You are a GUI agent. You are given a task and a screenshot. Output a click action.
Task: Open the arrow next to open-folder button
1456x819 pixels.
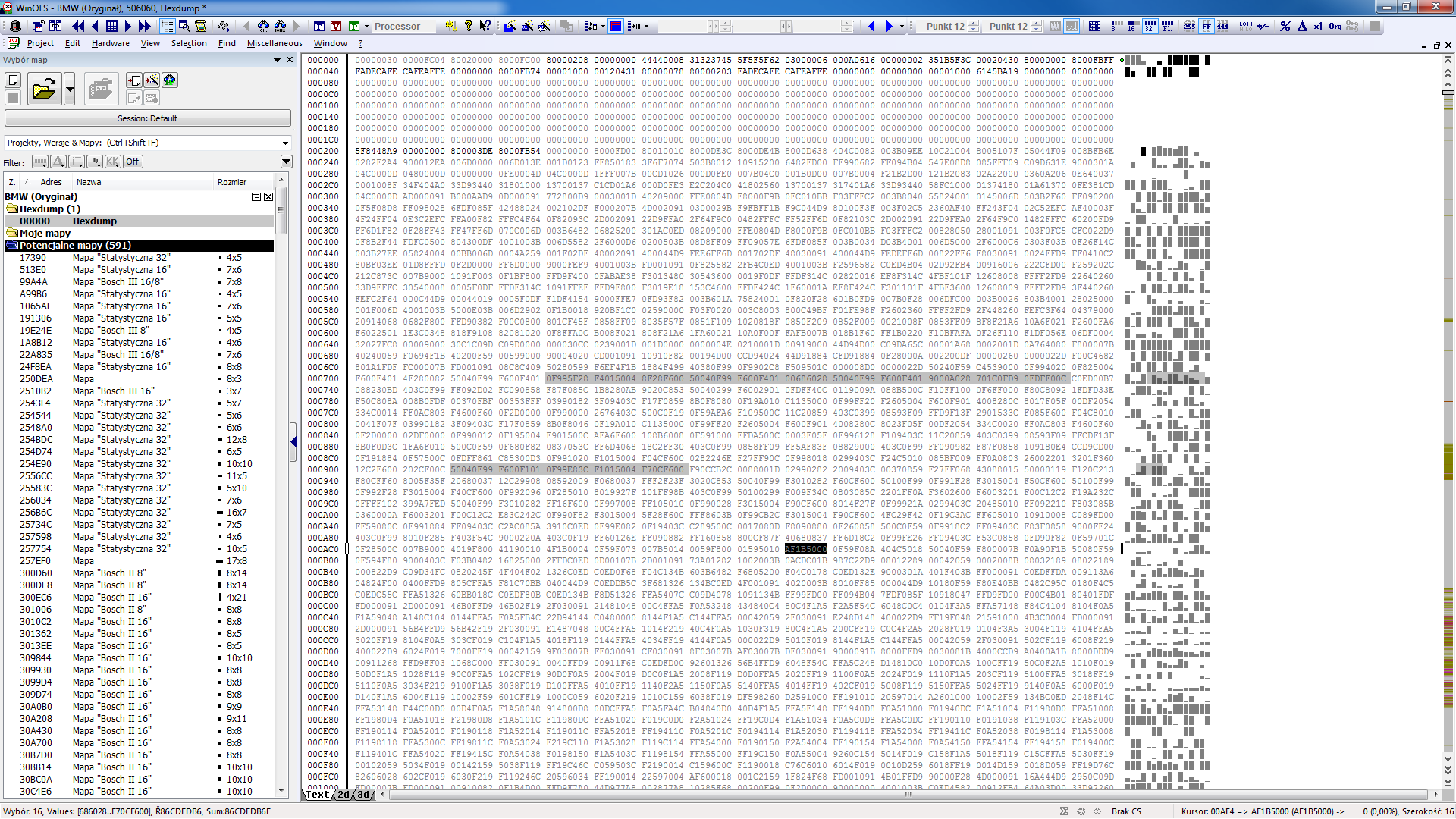click(70, 90)
